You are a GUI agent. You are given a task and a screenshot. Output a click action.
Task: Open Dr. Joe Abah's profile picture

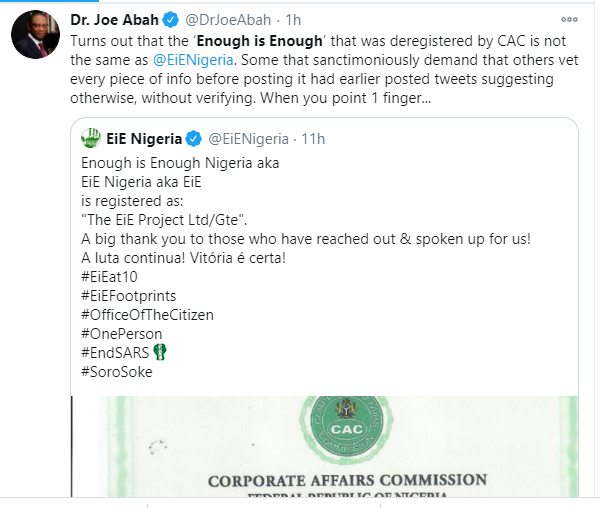(x=36, y=38)
